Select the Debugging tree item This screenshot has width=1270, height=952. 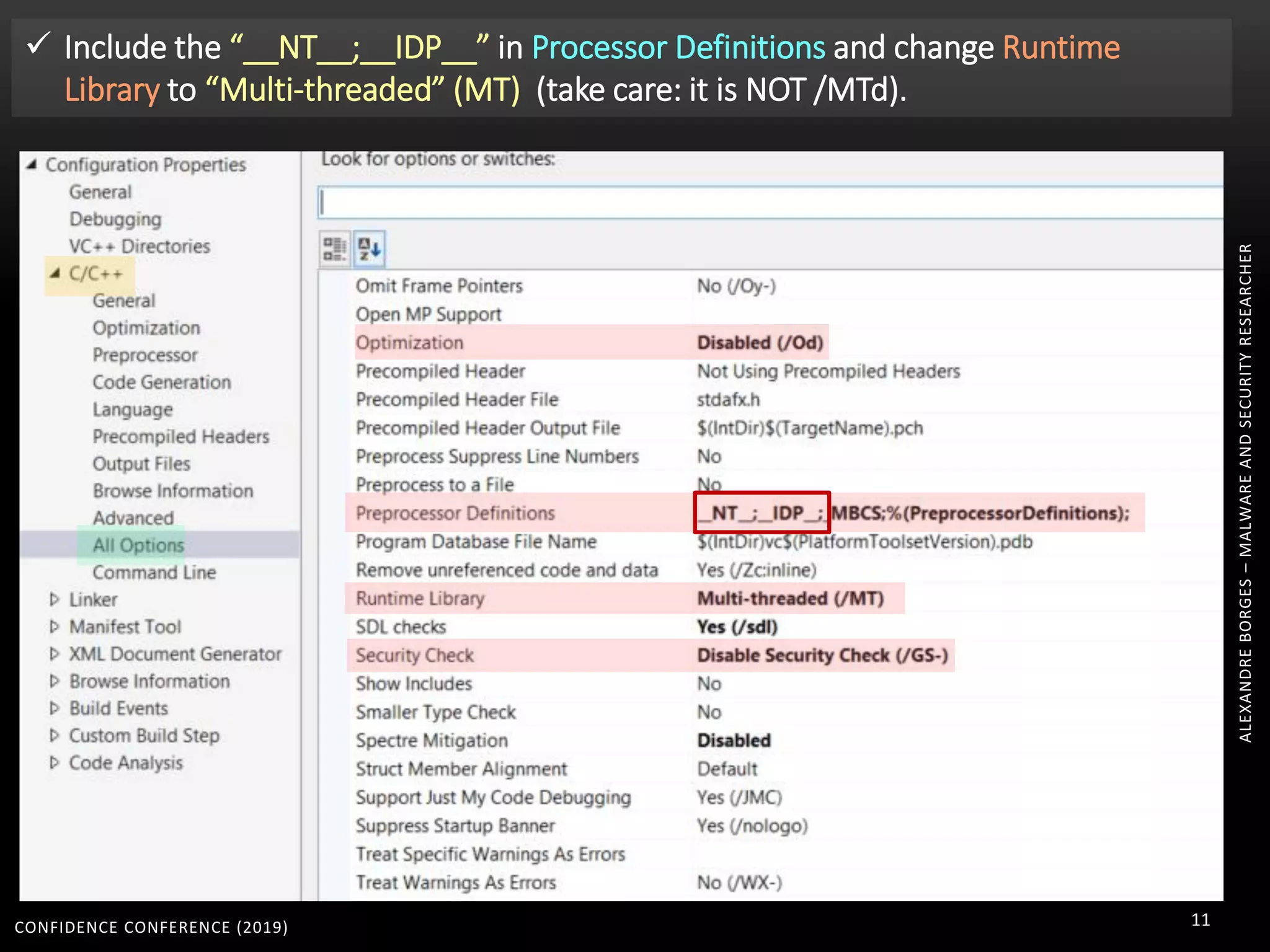[x=115, y=219]
